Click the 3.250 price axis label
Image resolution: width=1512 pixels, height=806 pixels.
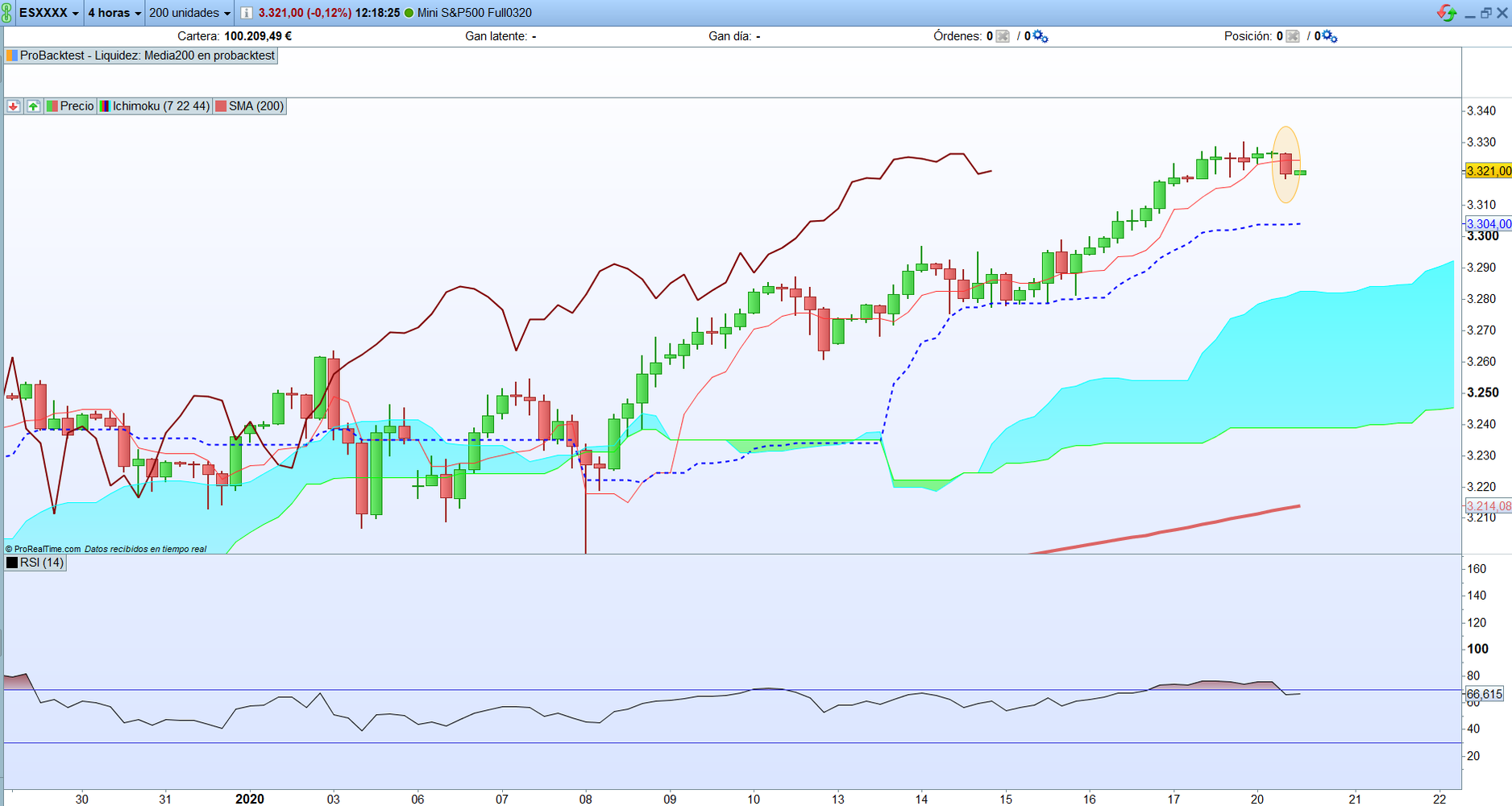(1483, 393)
